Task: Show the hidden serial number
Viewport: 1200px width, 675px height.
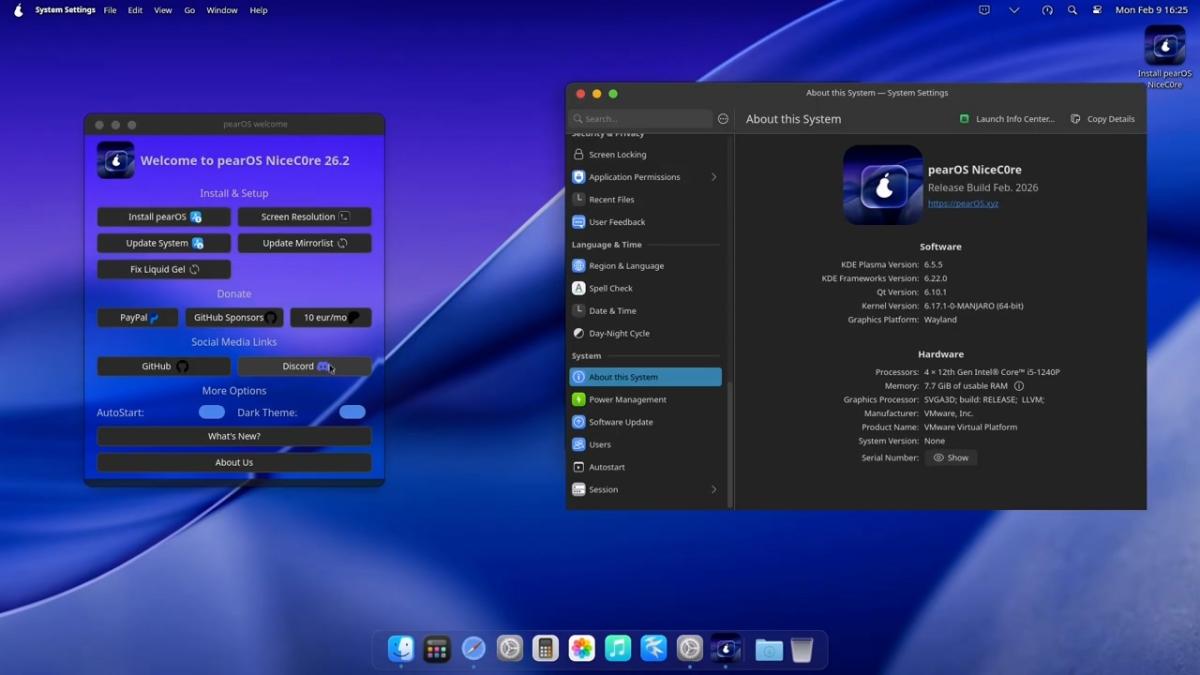Action: 951,458
